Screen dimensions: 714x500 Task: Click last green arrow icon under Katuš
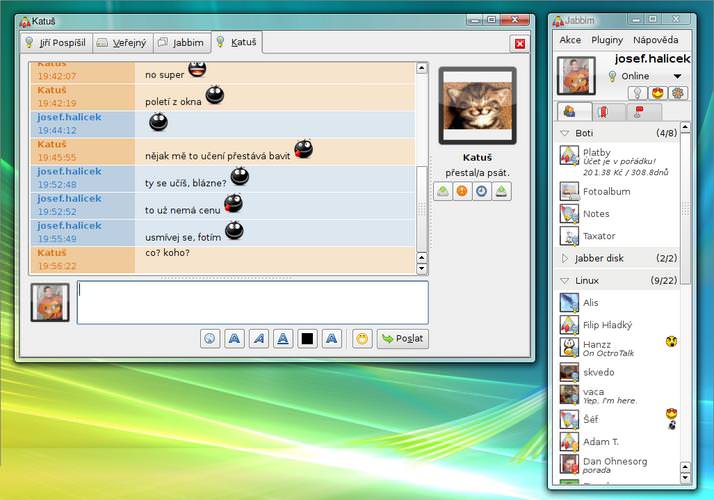501,191
